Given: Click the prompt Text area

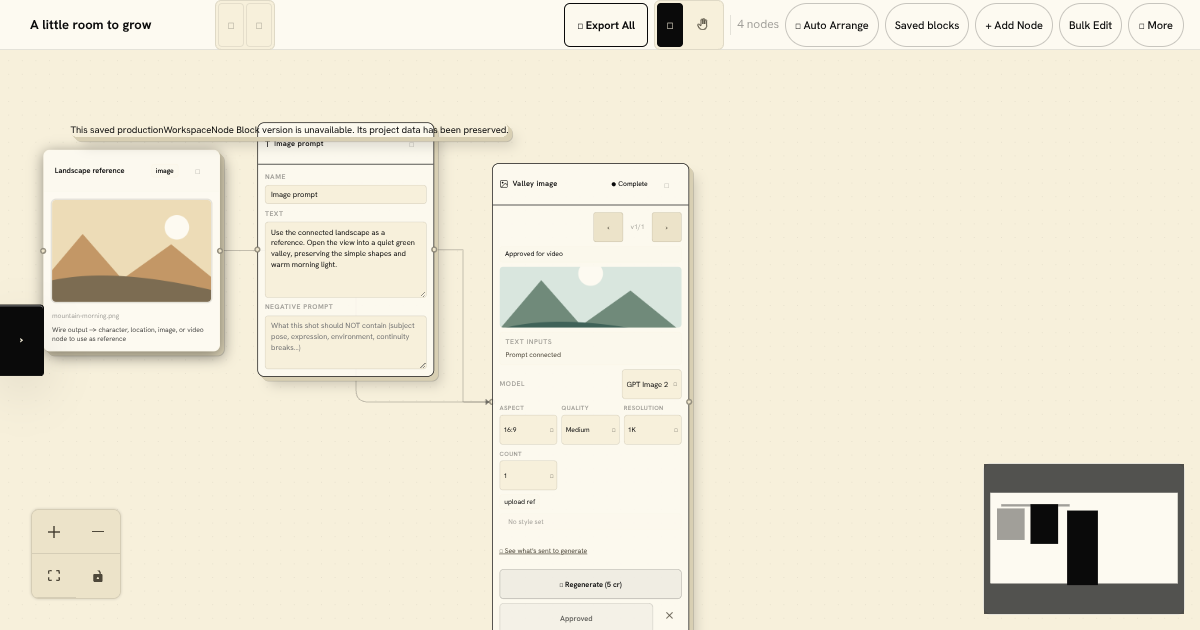Looking at the screenshot, I should coord(346,260).
